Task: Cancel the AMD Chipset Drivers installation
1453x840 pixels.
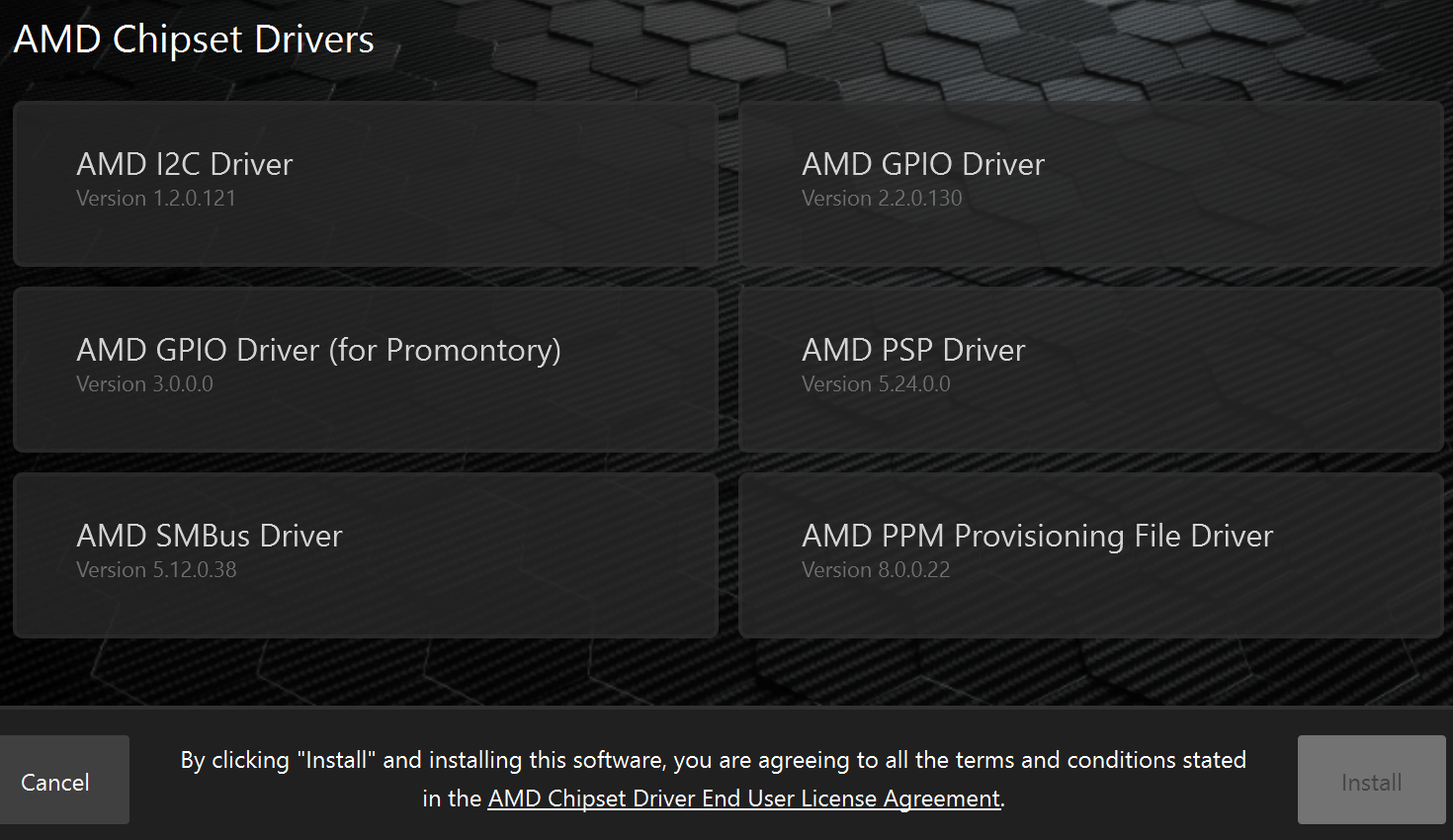Action: pyautogui.click(x=54, y=780)
